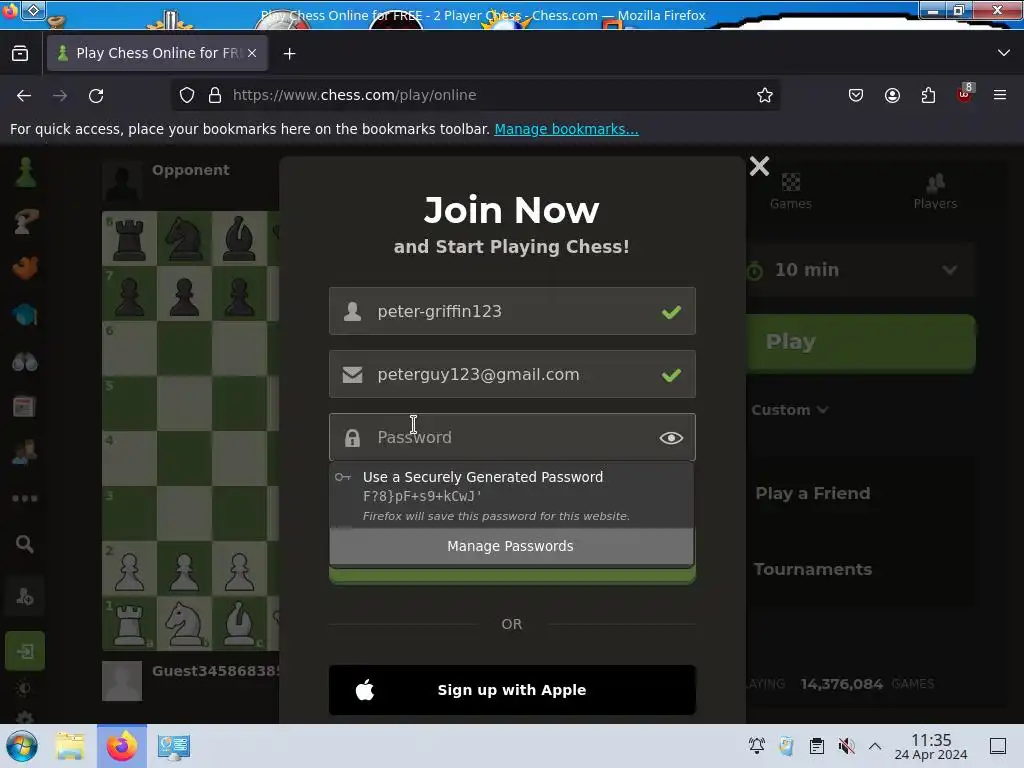This screenshot has height=768, width=1024.
Task: Switch to the Games tab
Action: click(x=791, y=191)
